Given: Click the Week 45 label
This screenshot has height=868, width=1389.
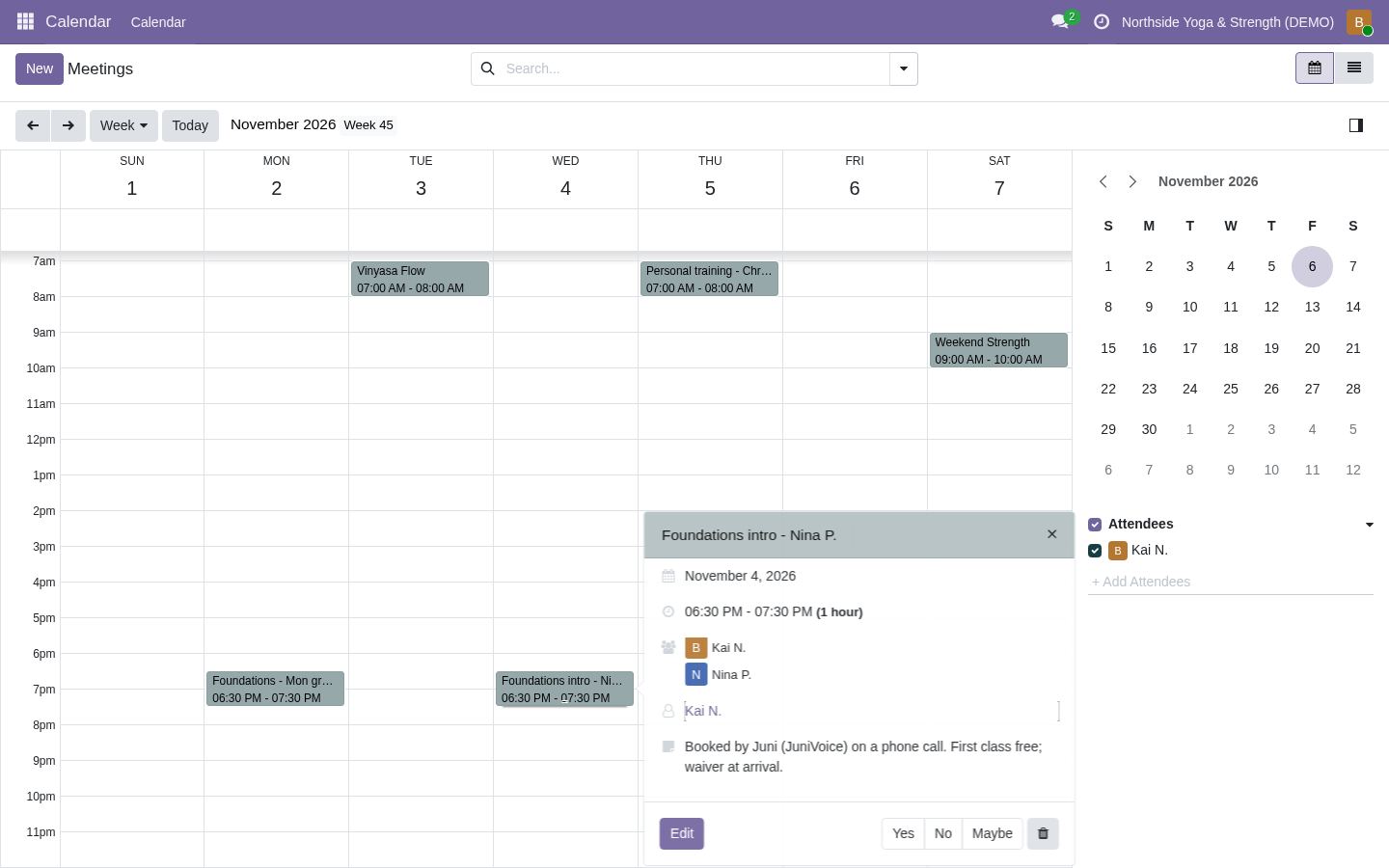Looking at the screenshot, I should 368,125.
